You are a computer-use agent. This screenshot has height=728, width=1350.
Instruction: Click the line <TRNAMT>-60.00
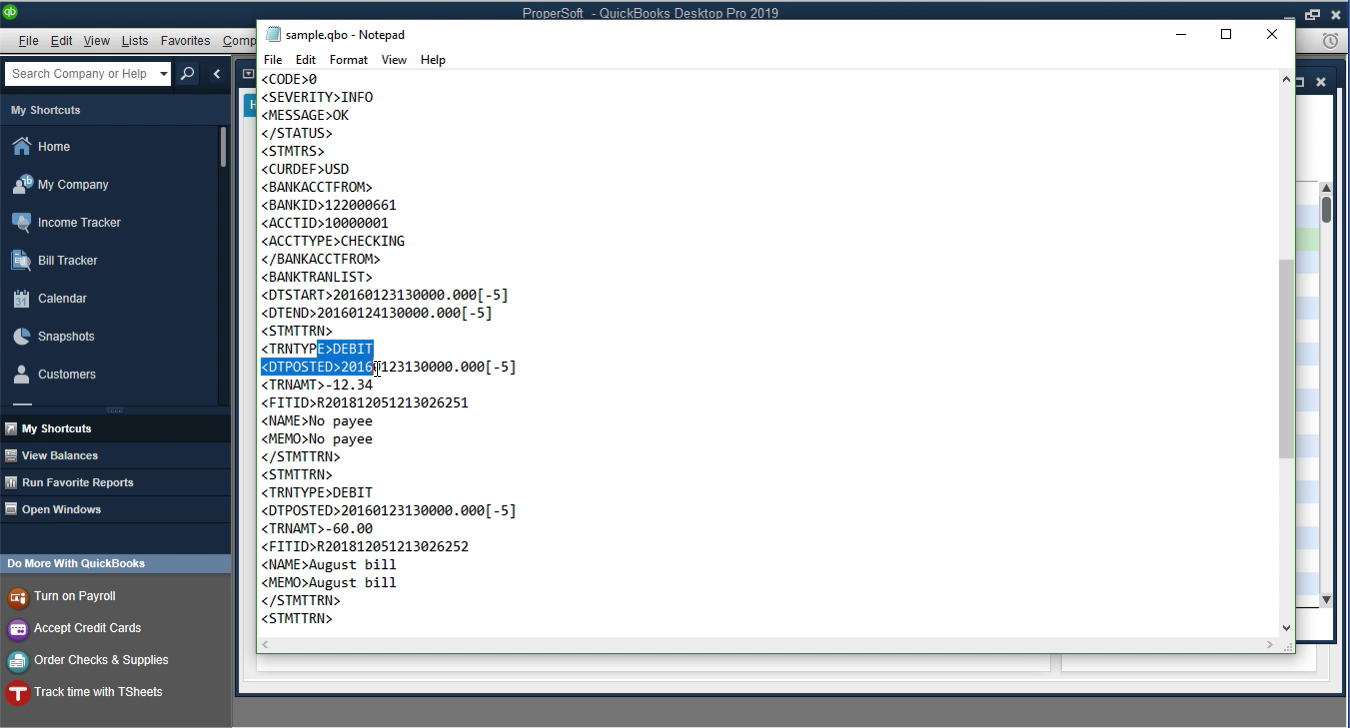[317, 529]
